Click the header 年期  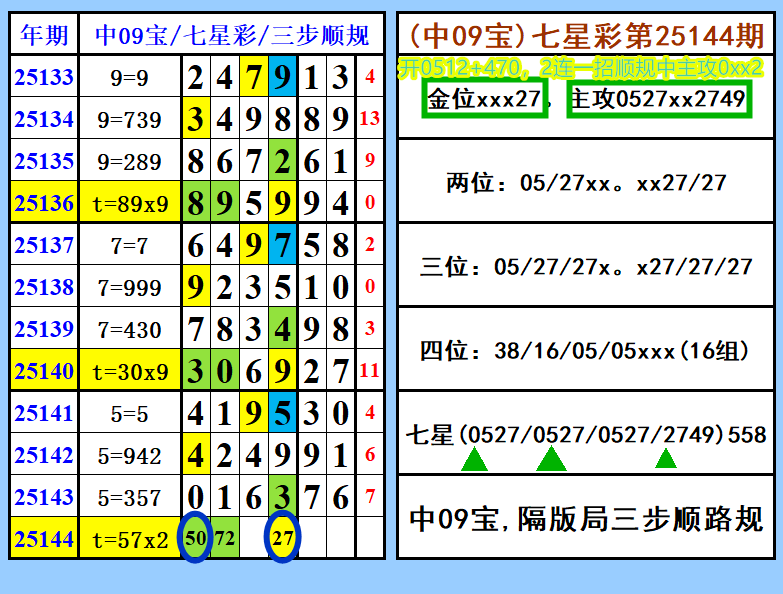(44, 34)
